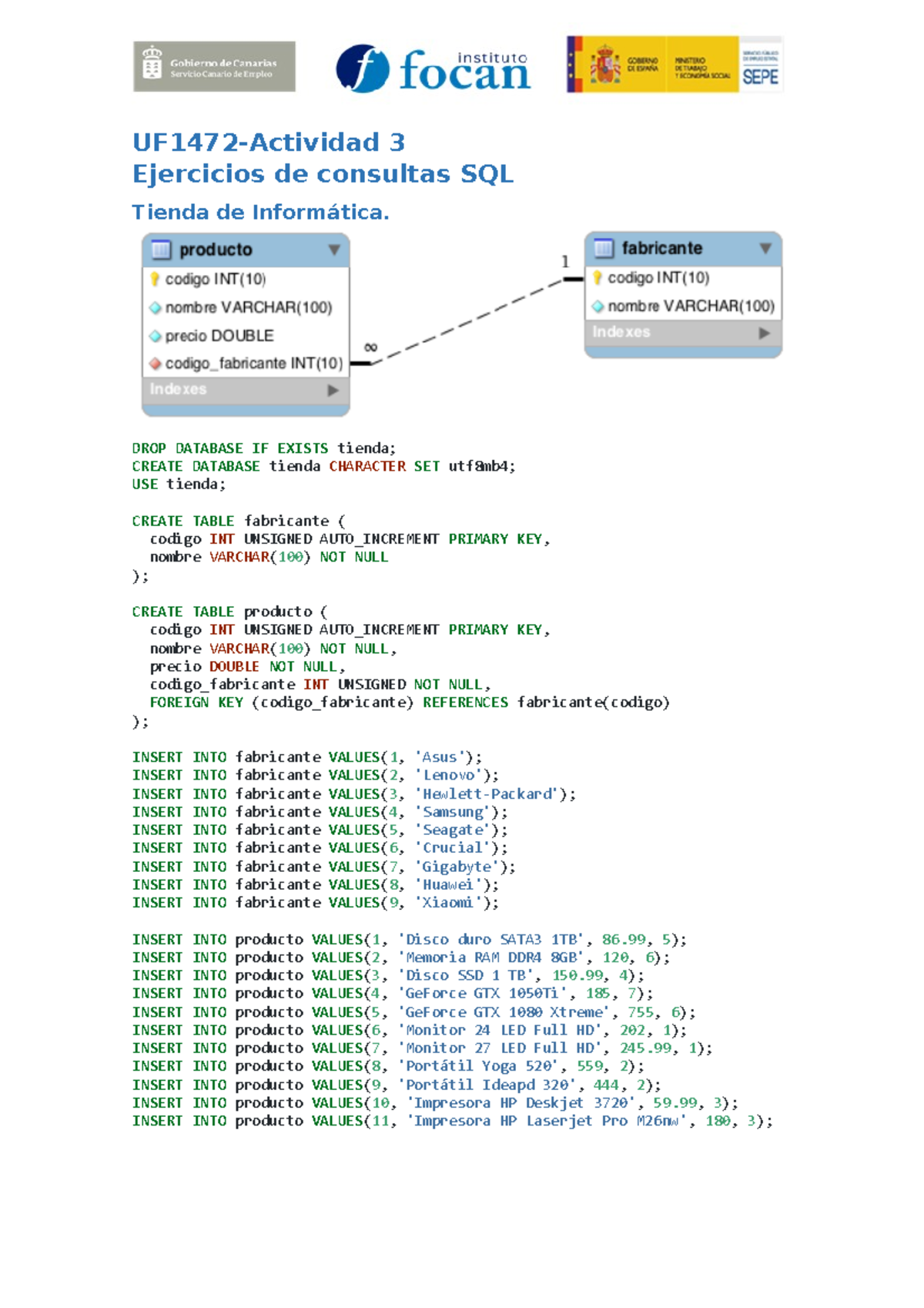Click the Gobierno de Canarias logo
Image resolution: width=924 pixels, height=1308 pixels.
(214, 67)
